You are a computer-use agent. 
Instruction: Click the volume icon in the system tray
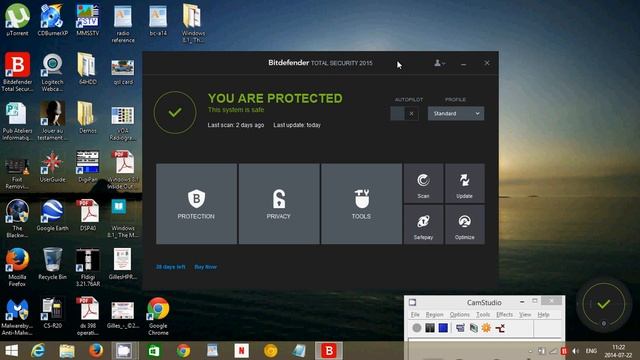click(576, 351)
